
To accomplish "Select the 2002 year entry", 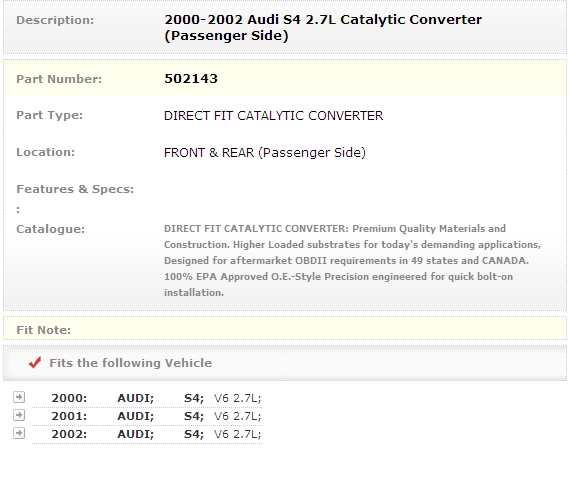I will coord(69,434).
